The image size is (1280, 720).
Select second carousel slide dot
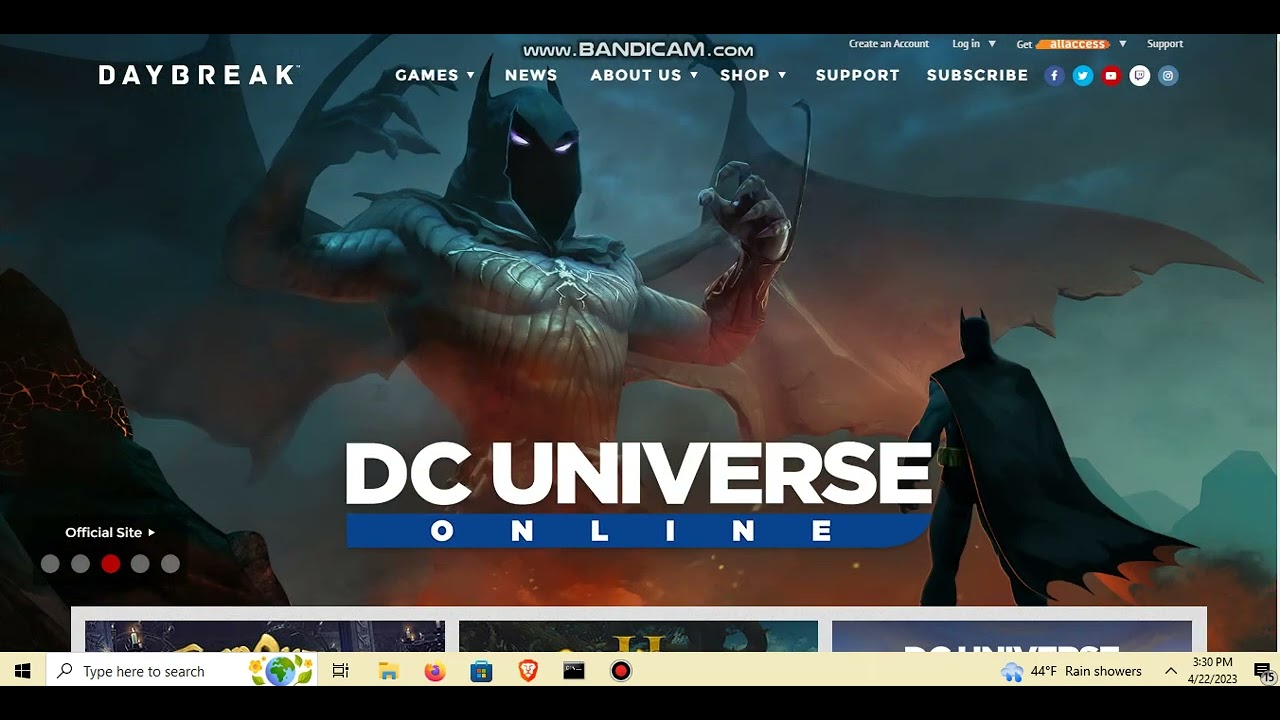[x=80, y=564]
